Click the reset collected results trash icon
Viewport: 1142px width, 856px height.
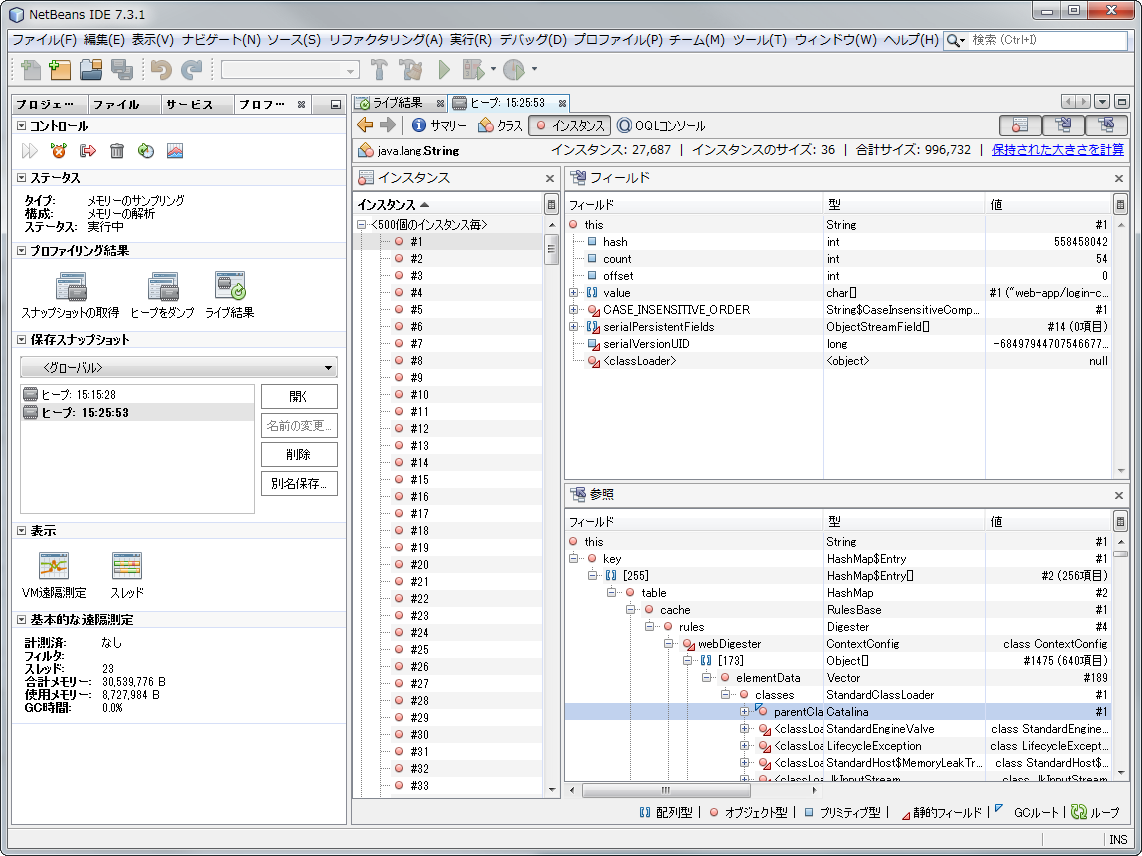[117, 151]
